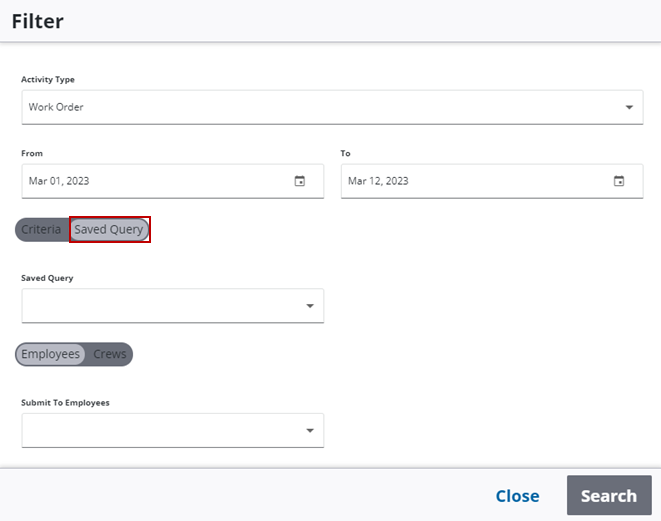Select the Employees toggle option
The image size is (661, 521).
[50, 354]
